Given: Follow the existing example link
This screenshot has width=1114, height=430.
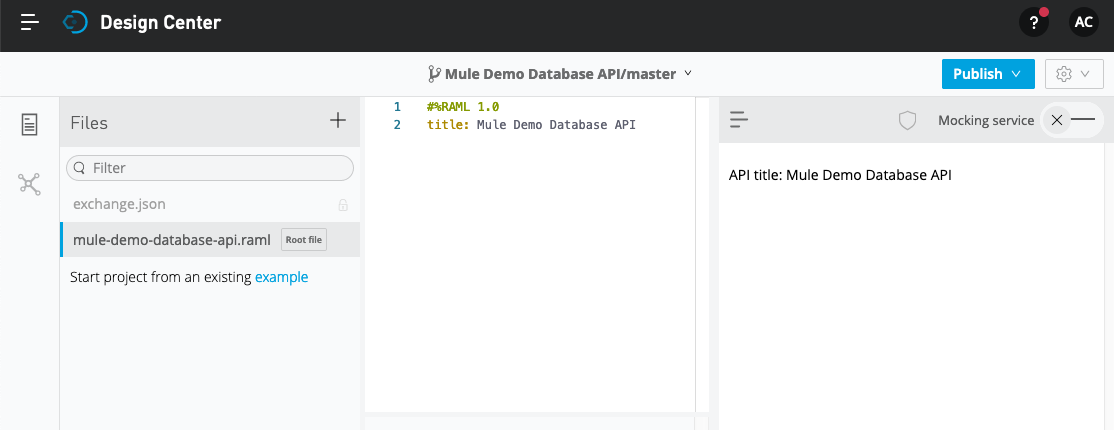Looking at the screenshot, I should pyautogui.click(x=281, y=277).
